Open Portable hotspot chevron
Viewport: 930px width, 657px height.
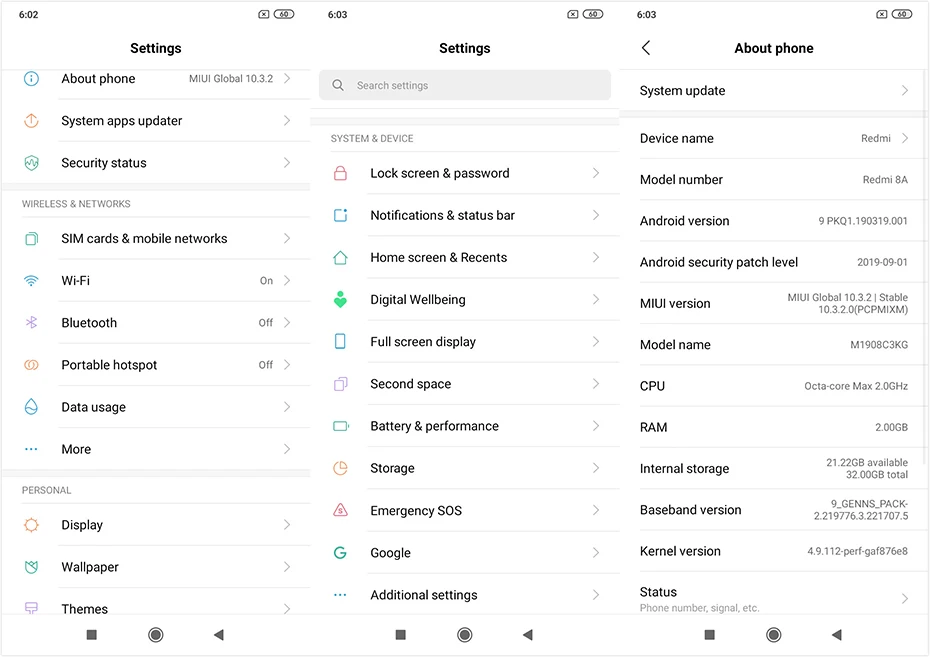coord(287,365)
